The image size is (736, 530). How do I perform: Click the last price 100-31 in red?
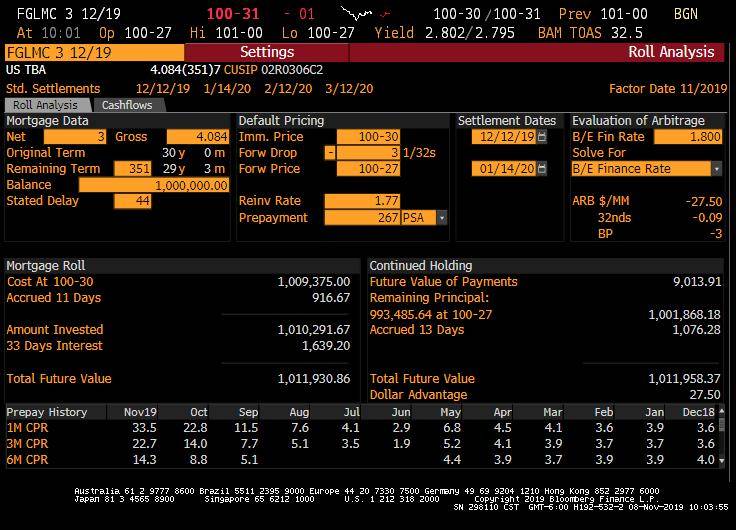point(233,14)
